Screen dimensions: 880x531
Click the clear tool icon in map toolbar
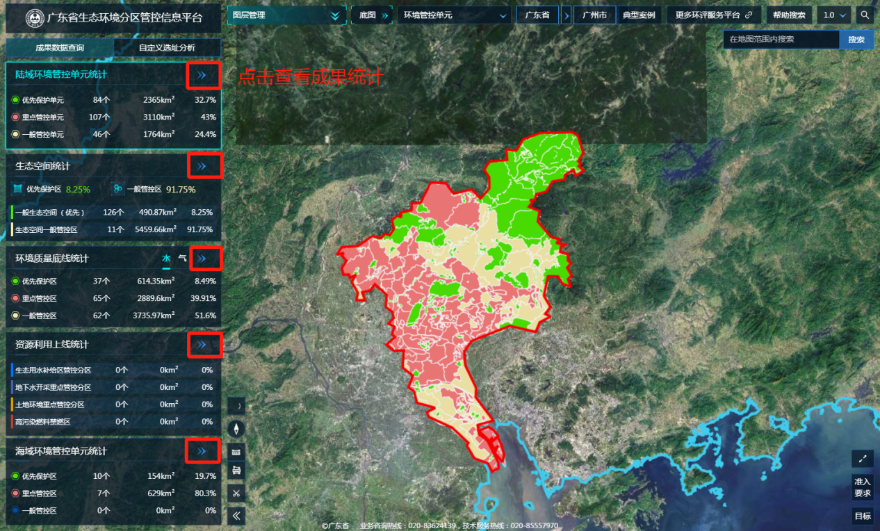237,492
